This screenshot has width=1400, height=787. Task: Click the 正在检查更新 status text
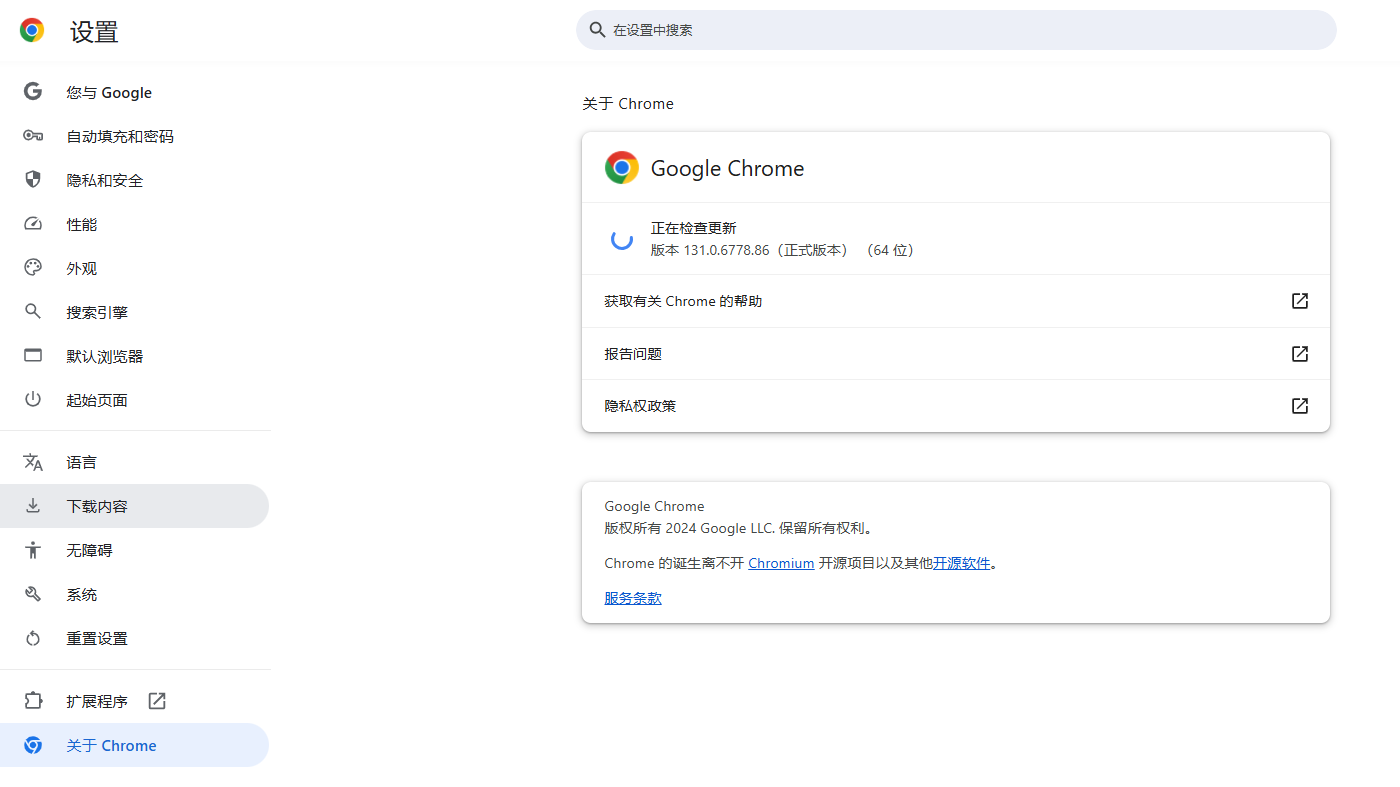click(x=693, y=228)
